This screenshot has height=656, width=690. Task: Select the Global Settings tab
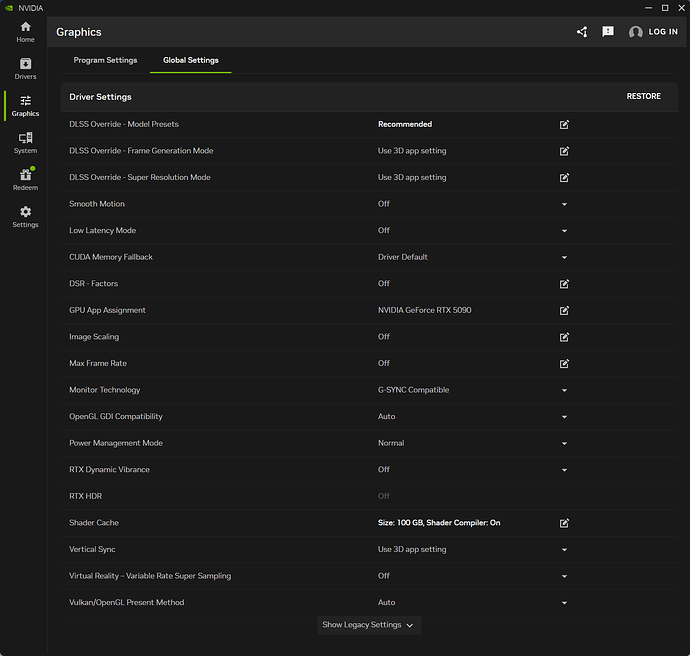[191, 60]
